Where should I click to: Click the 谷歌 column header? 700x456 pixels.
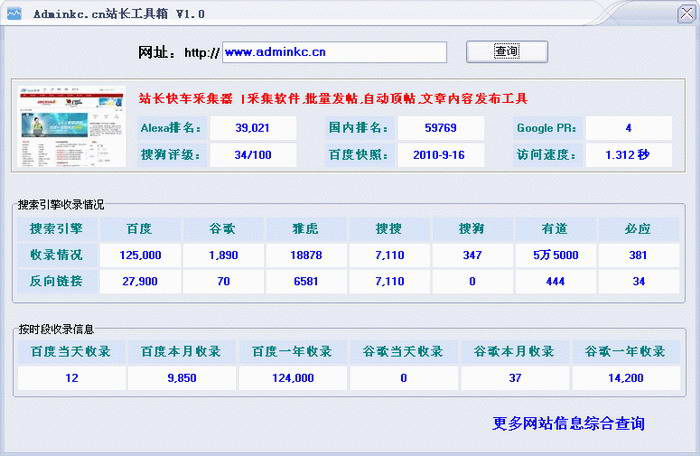[x=223, y=229]
